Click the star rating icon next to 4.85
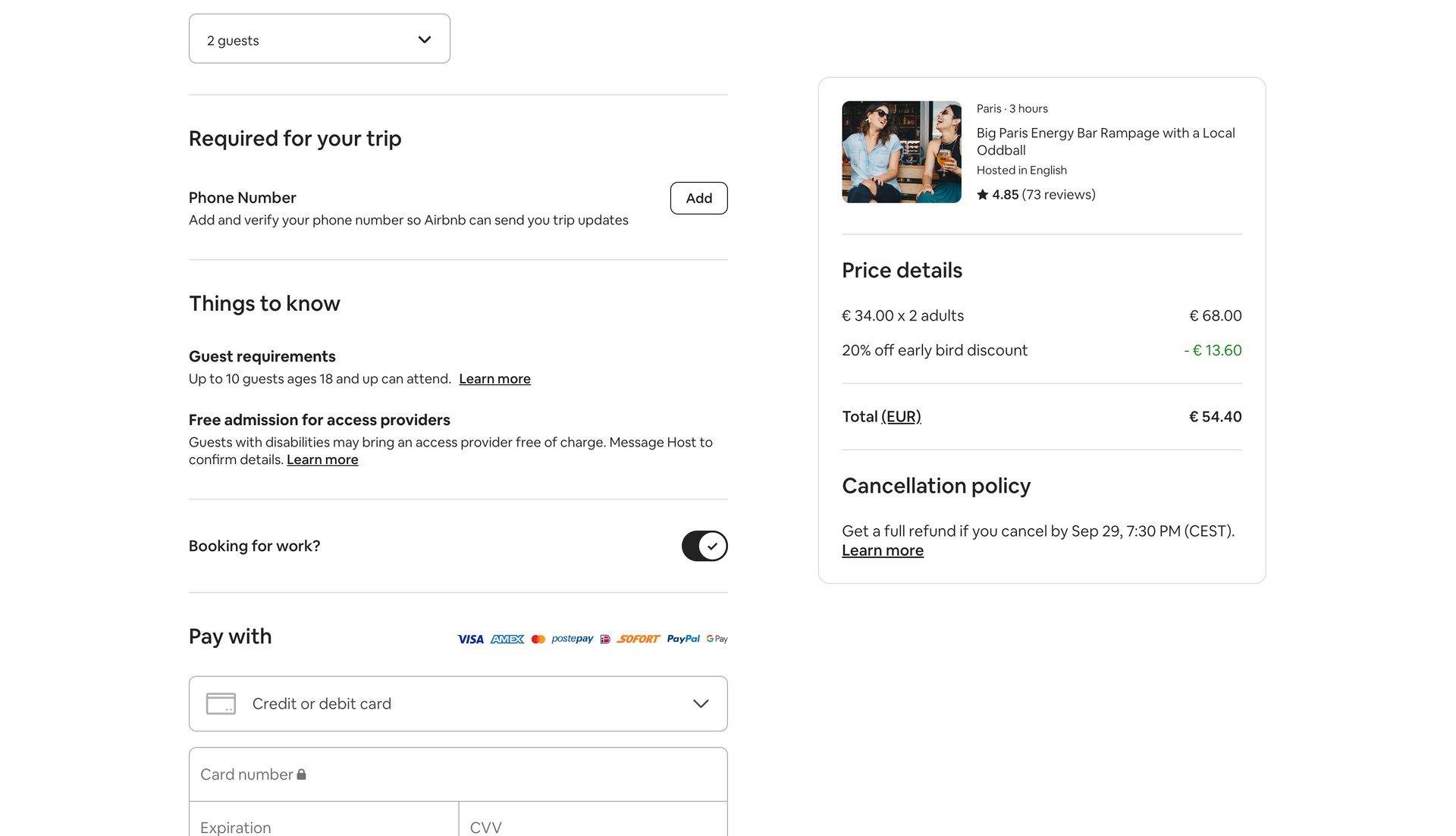 click(982, 194)
